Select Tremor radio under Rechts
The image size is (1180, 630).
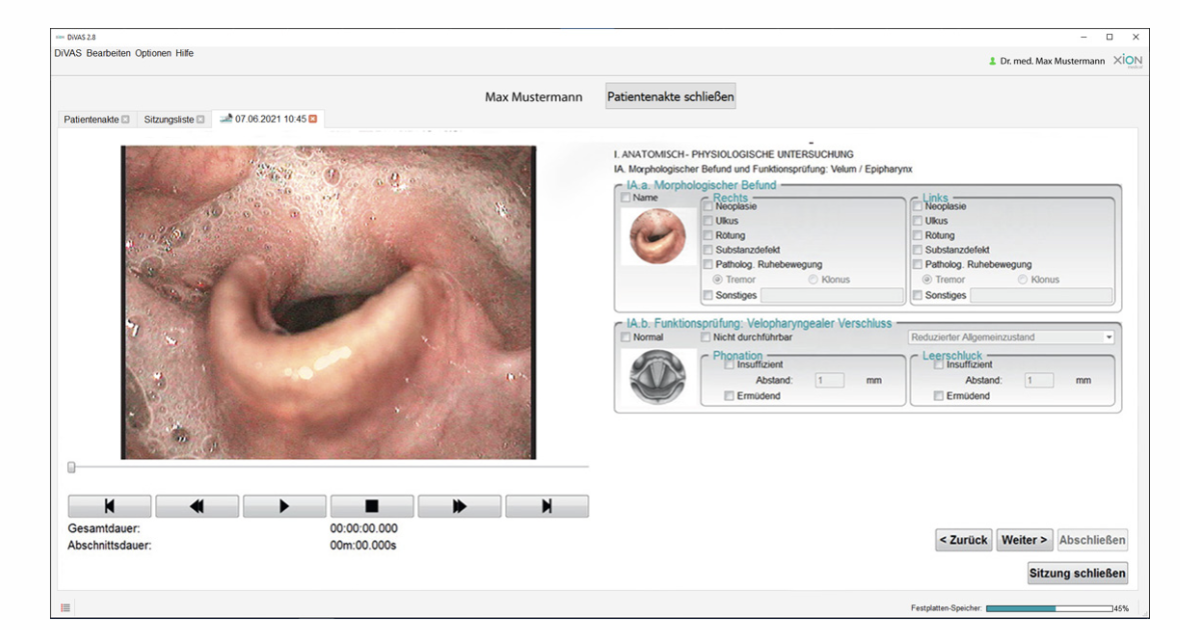(x=718, y=280)
